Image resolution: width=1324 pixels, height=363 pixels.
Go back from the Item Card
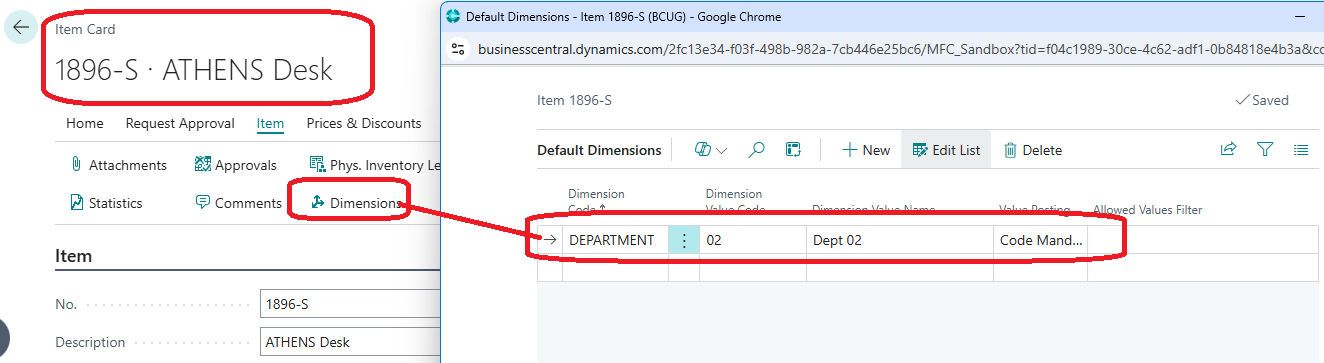20,28
